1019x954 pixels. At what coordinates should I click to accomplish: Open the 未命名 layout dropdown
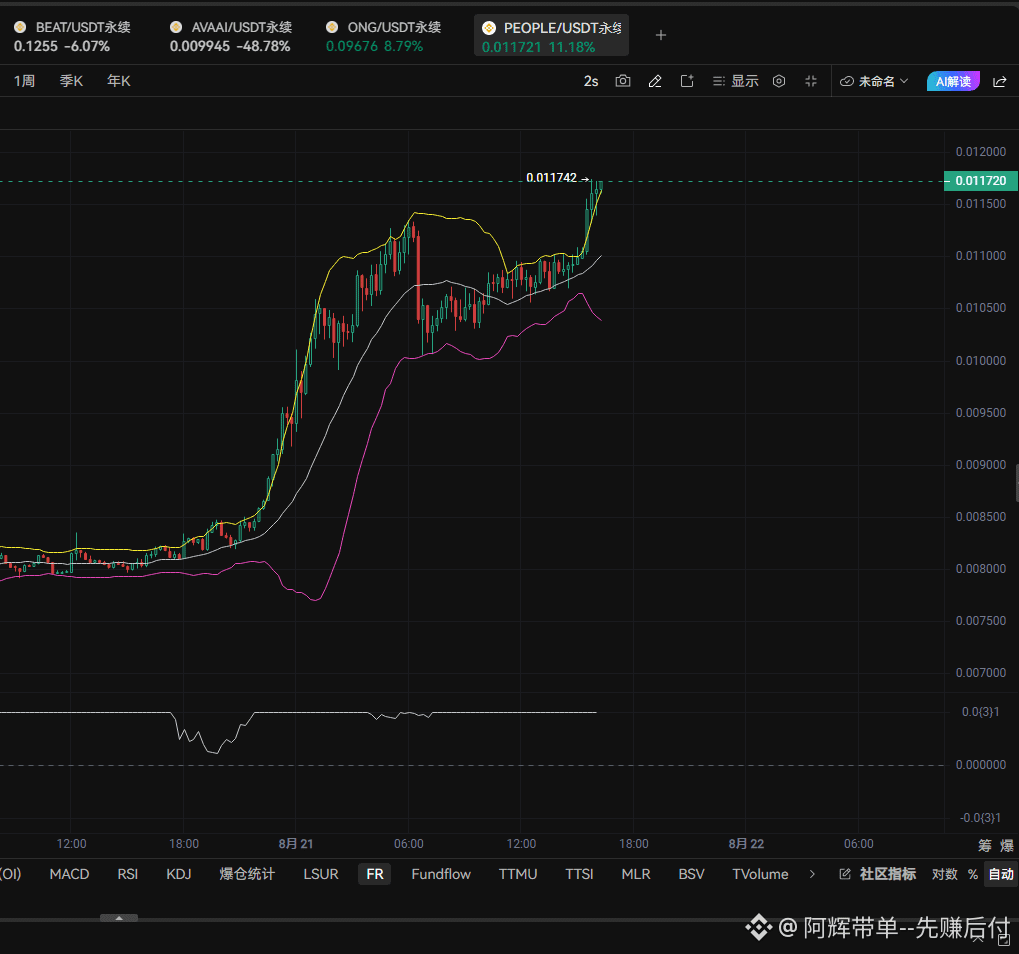coord(873,81)
